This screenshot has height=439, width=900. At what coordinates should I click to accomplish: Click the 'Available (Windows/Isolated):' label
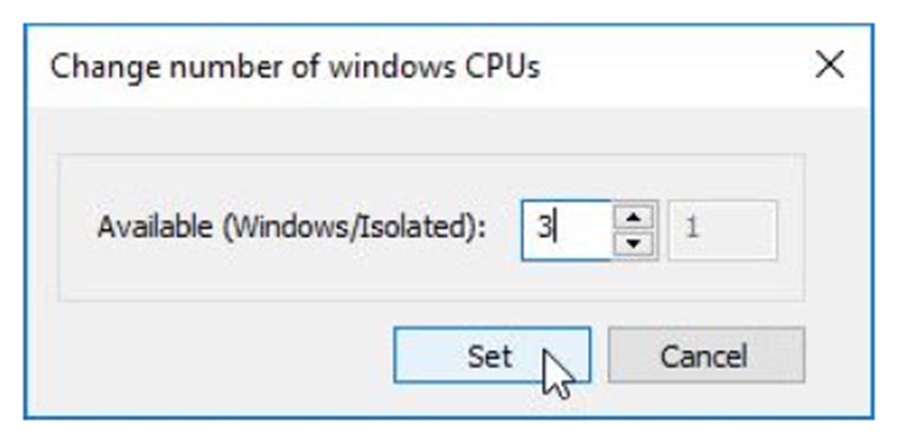[x=292, y=228]
